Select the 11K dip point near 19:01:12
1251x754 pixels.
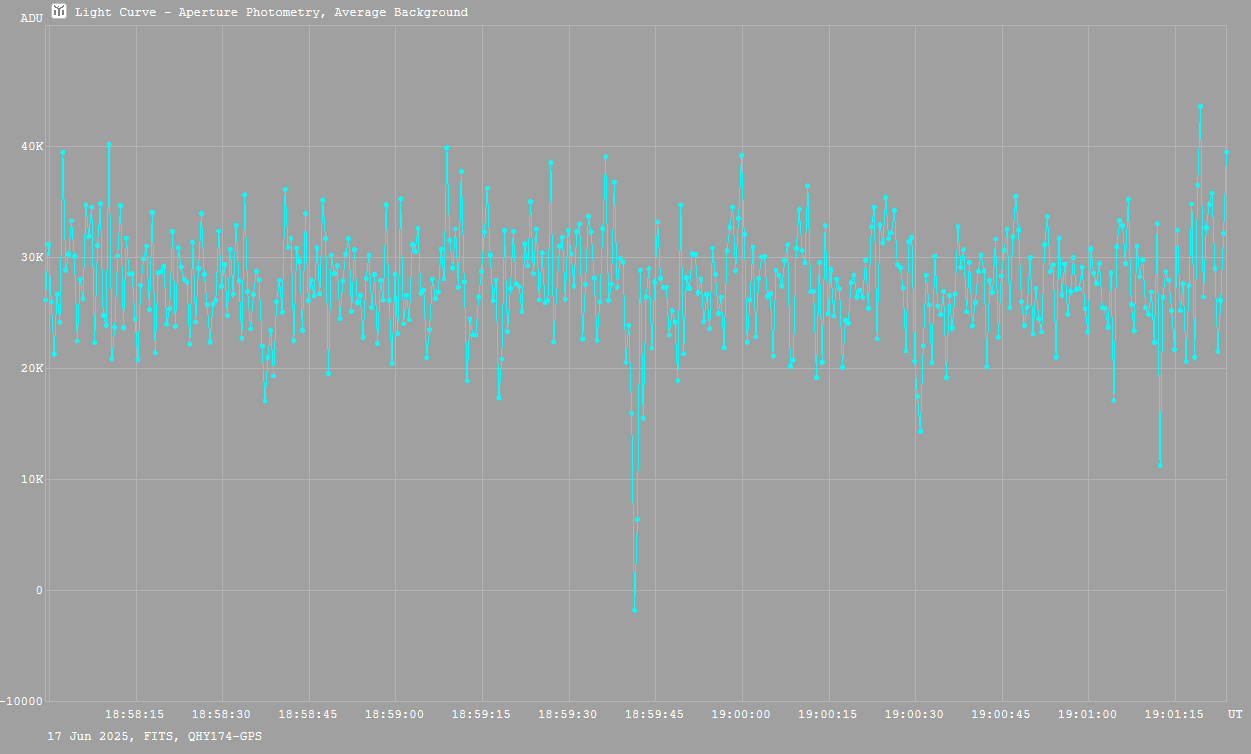(1159, 465)
